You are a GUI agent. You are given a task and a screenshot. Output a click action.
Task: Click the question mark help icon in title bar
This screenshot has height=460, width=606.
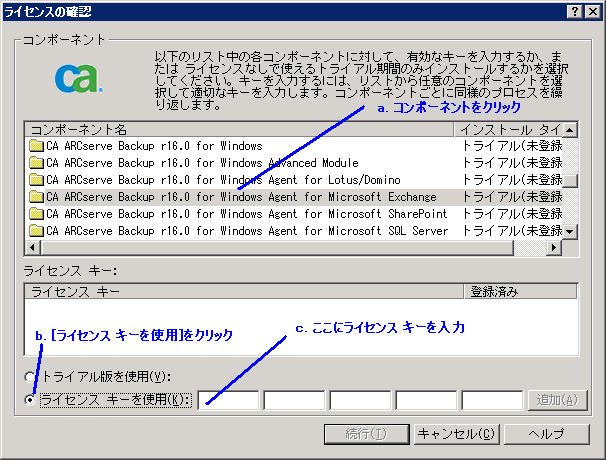coord(575,12)
